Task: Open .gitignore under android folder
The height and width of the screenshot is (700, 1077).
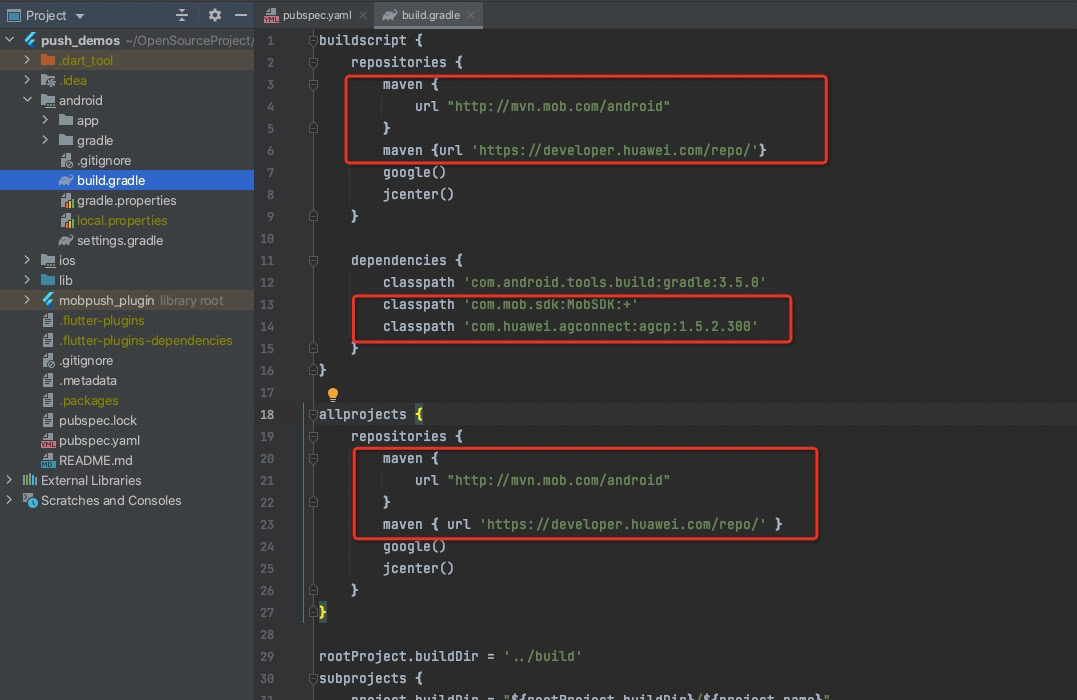Action: (104, 160)
